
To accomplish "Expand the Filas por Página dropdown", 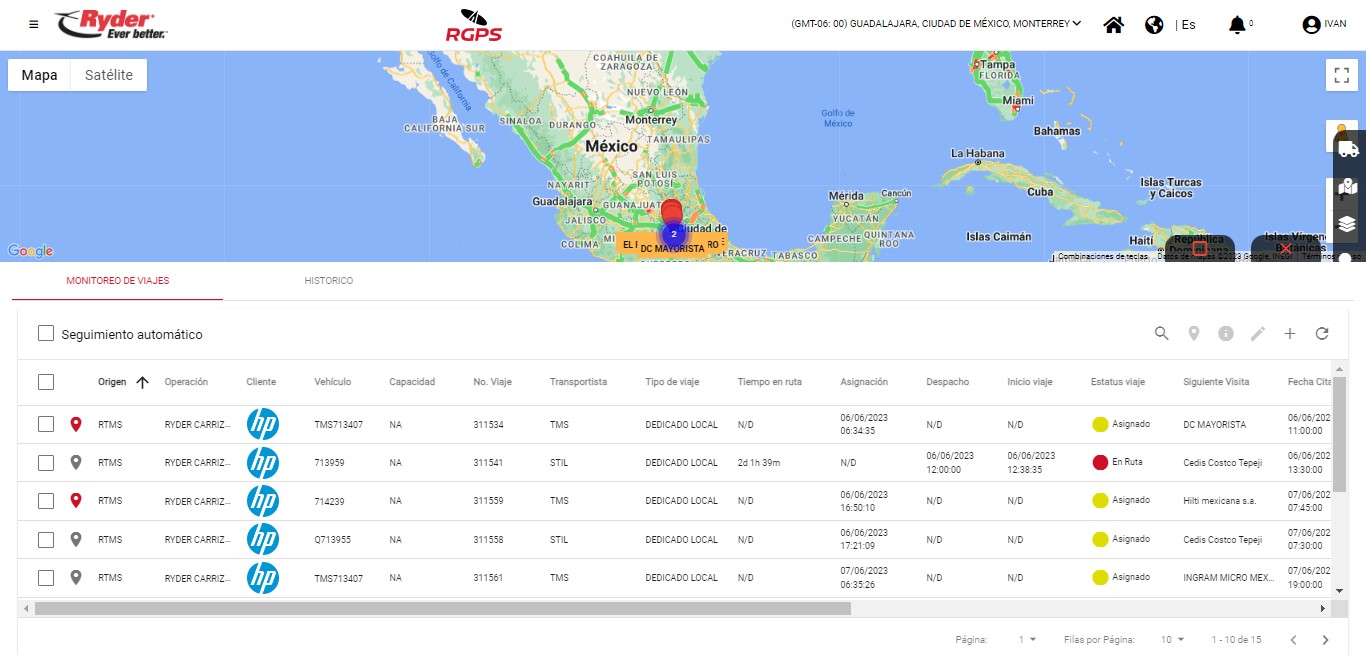I will [1172, 640].
